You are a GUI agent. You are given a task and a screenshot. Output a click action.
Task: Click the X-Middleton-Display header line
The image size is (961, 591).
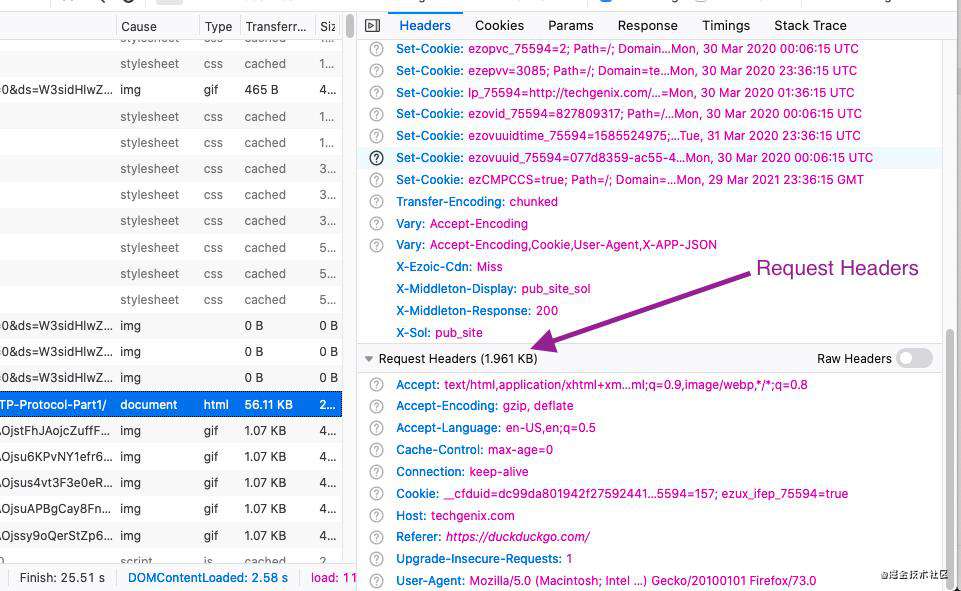click(493, 289)
